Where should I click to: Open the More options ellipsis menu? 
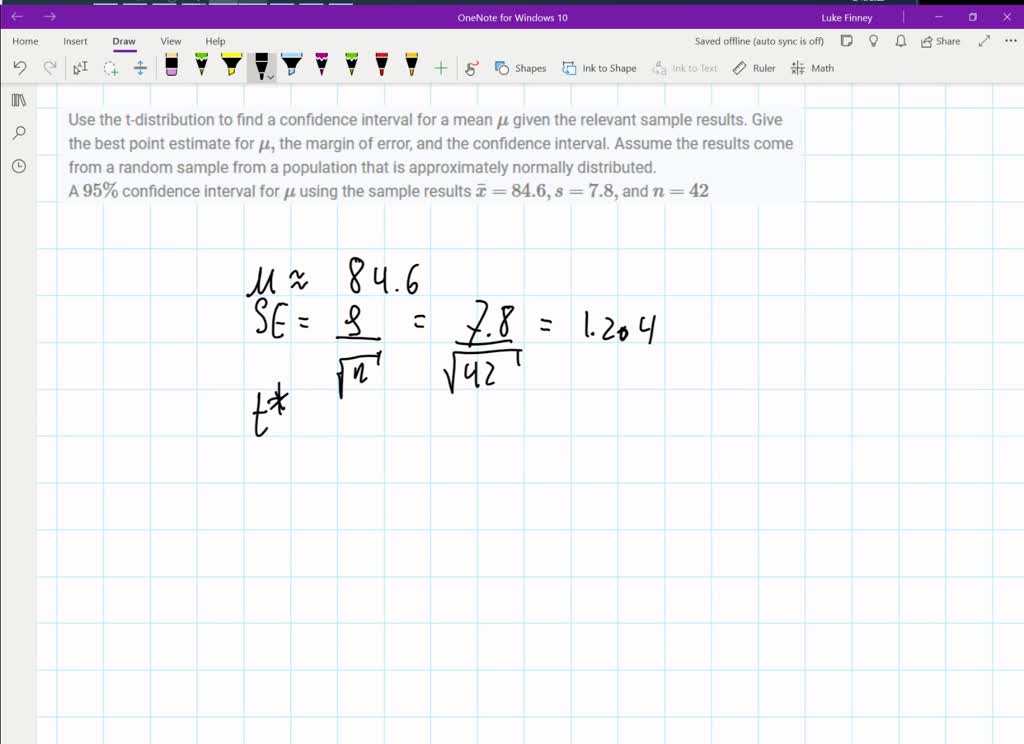(x=1007, y=41)
